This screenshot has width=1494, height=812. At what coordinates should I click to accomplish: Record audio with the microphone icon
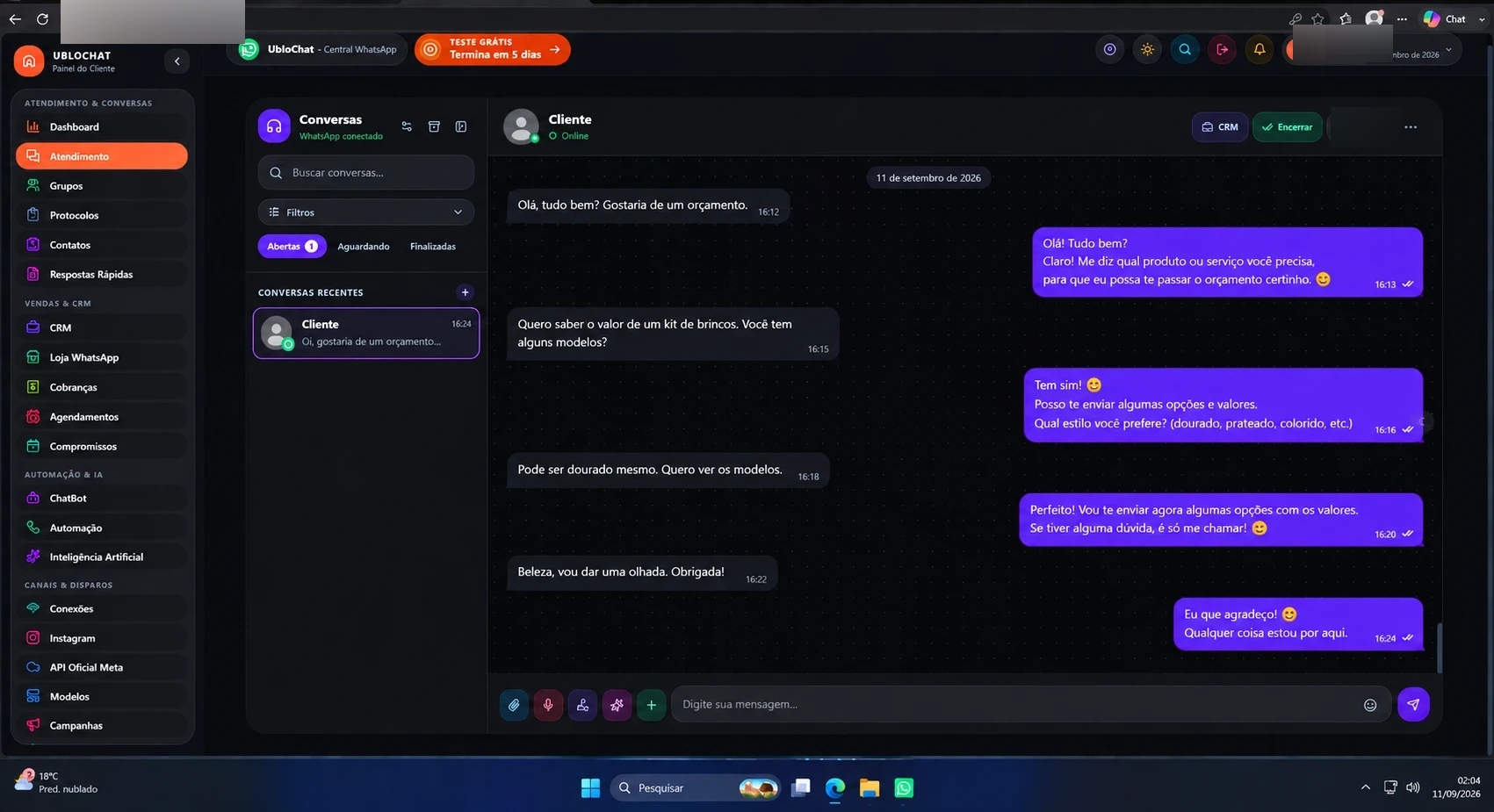pyautogui.click(x=548, y=704)
